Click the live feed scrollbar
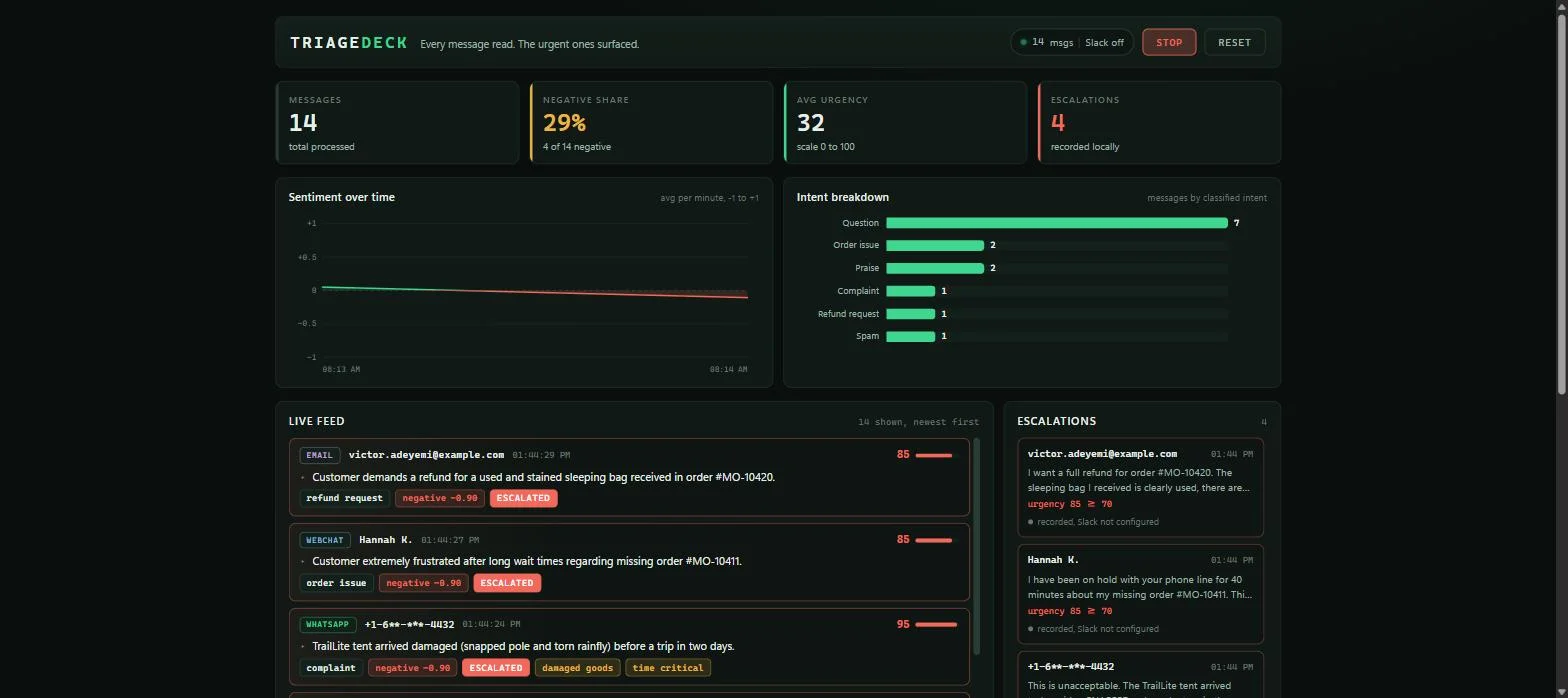1568x698 pixels. coord(977,547)
